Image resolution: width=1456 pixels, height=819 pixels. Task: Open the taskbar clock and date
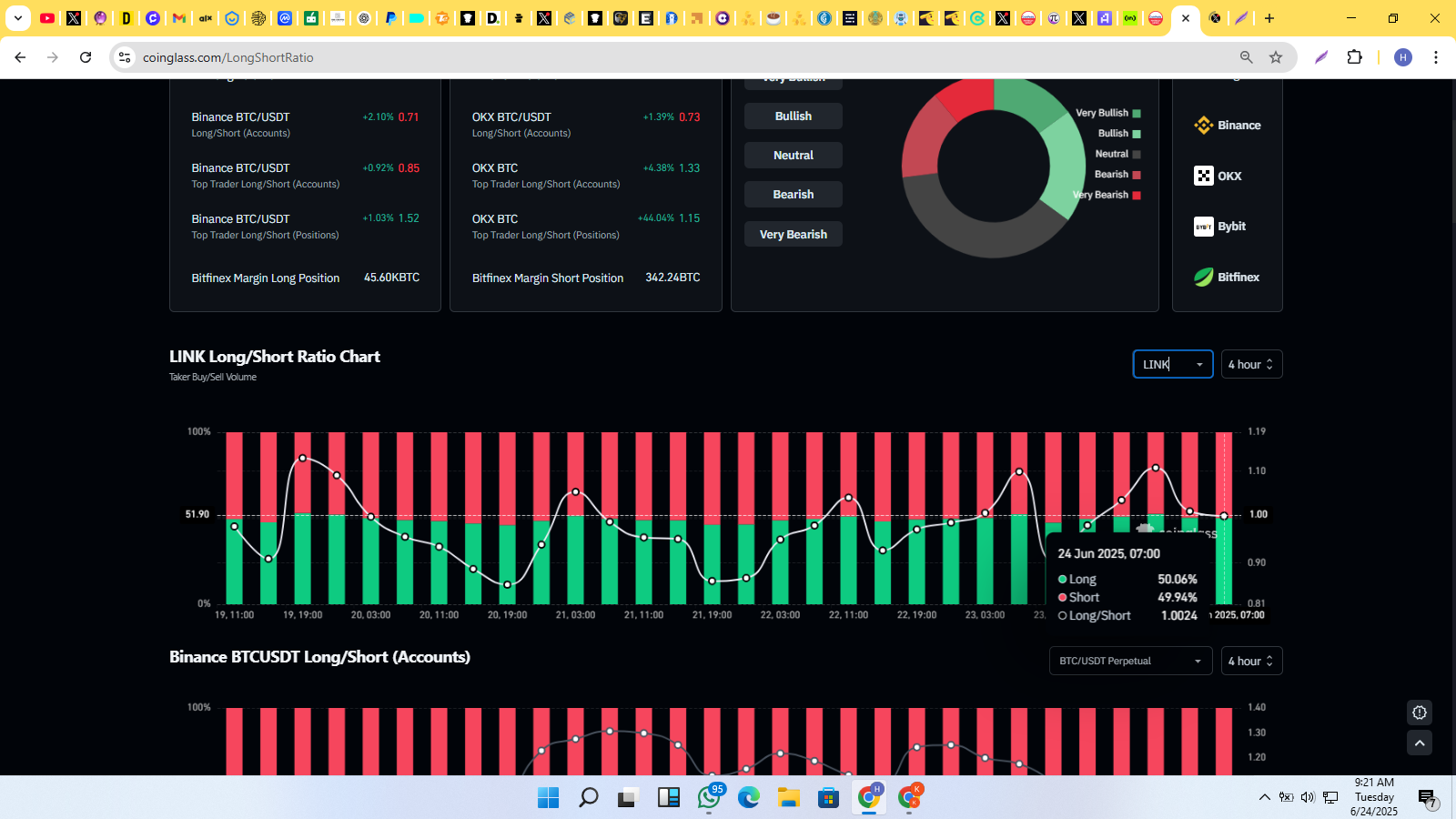(1374, 797)
